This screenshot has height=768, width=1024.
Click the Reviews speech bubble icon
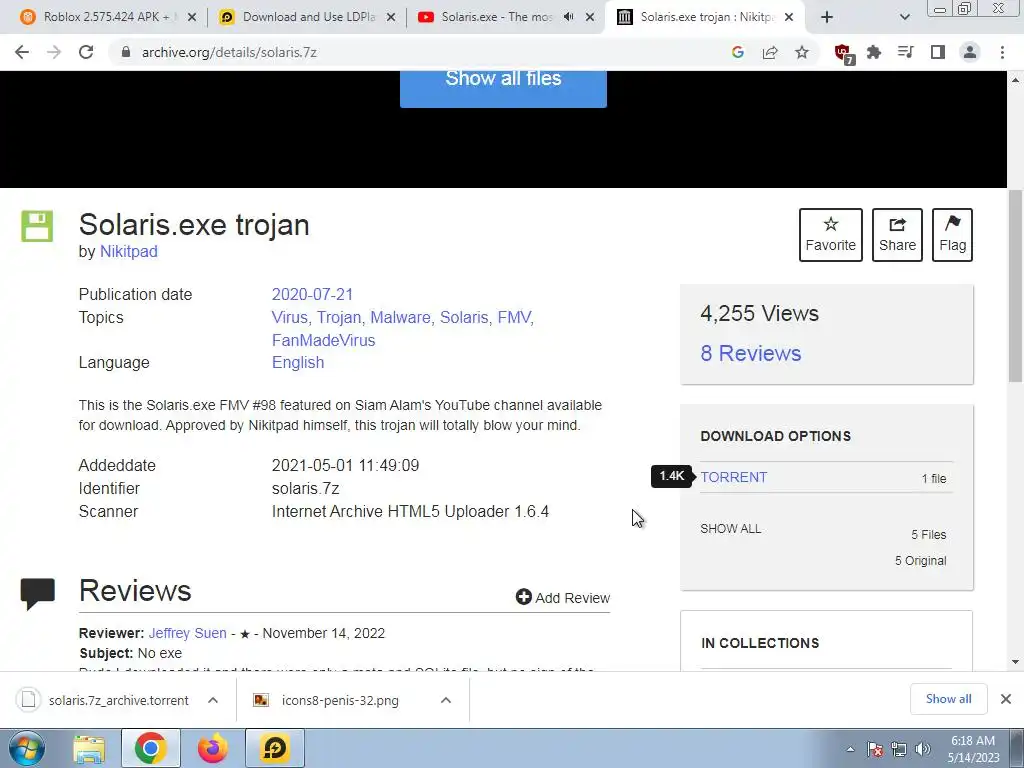(37, 593)
